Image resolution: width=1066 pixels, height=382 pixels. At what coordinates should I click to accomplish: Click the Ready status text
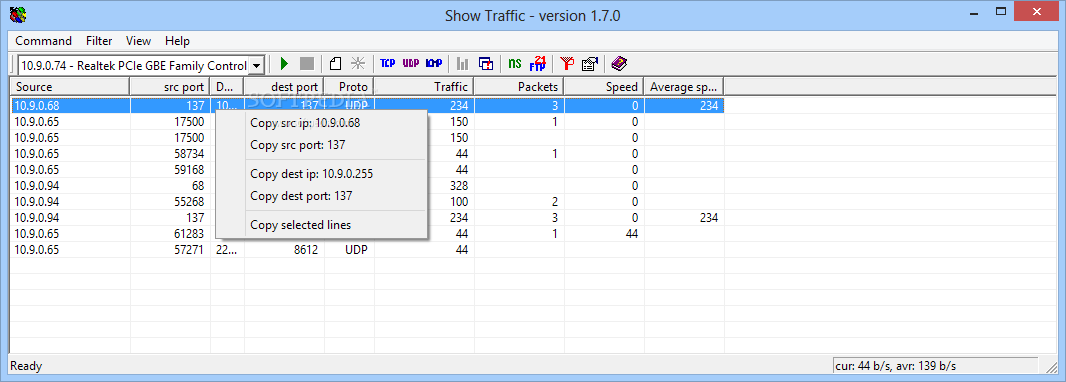point(27,366)
